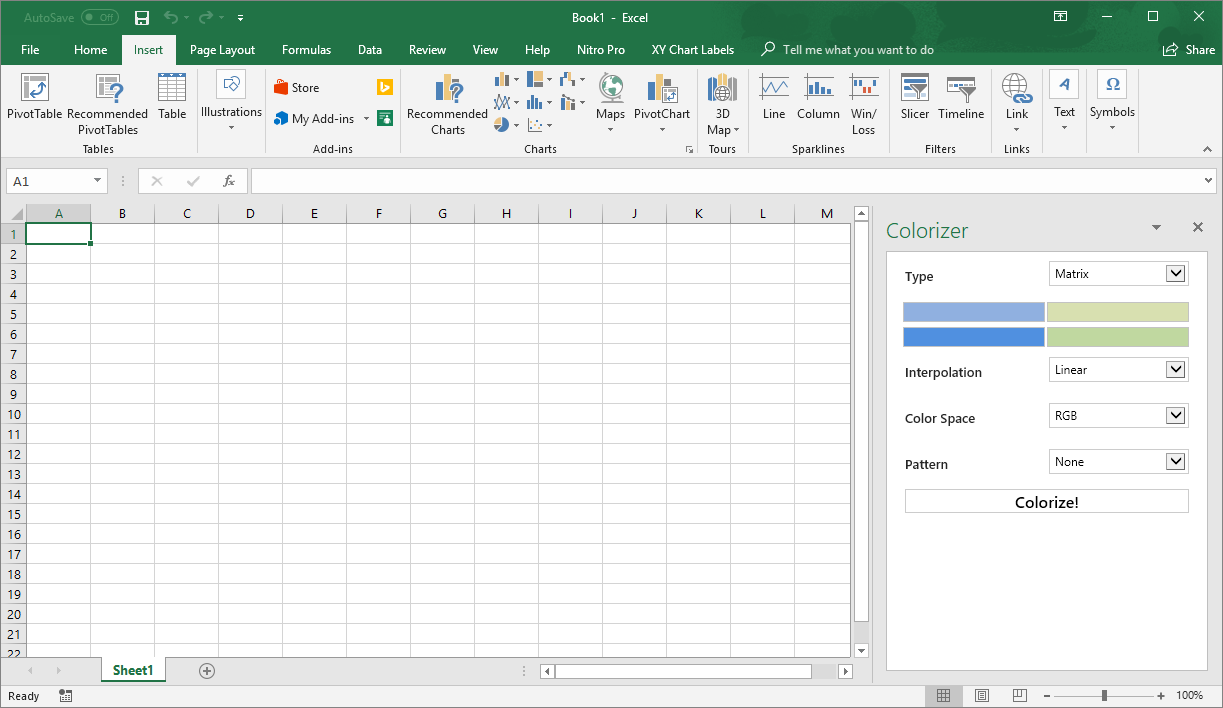1223x708 pixels.
Task: Pick the dark blue color swatch
Action: click(x=973, y=337)
